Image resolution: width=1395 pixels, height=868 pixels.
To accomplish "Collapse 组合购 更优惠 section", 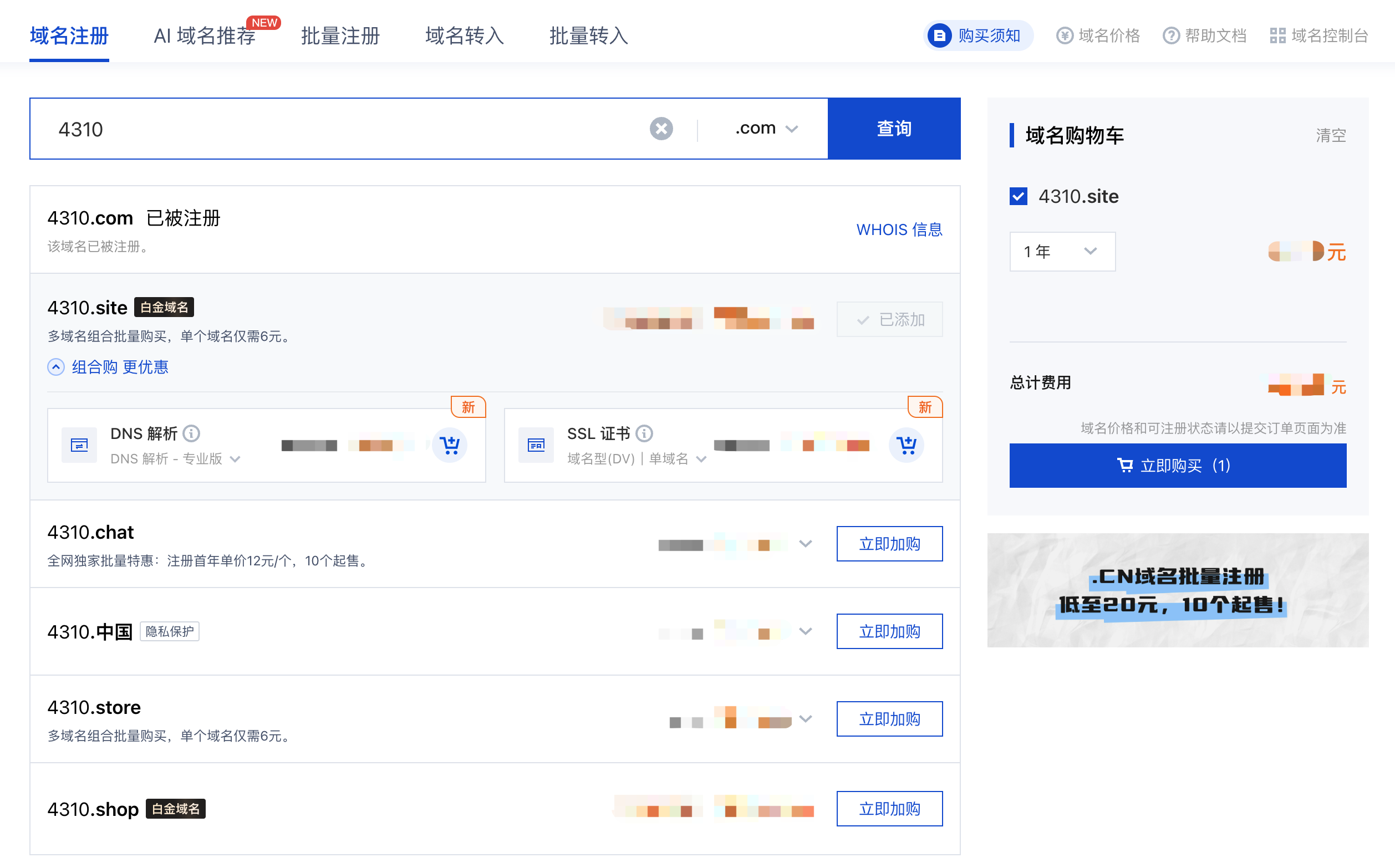I will pos(108,367).
